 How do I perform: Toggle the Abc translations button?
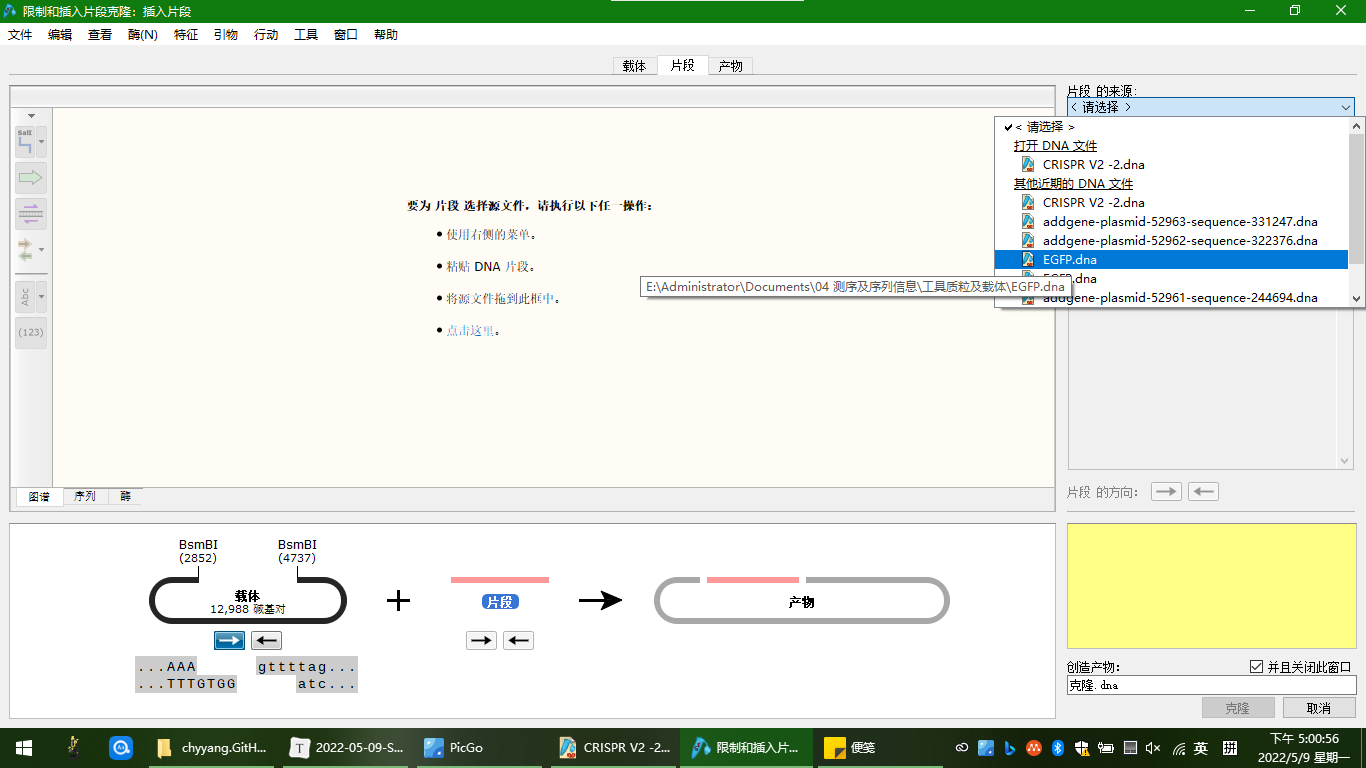pos(25,297)
